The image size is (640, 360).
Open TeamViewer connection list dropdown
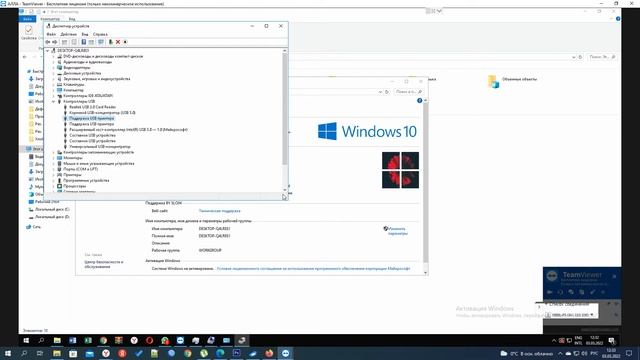pyautogui.click(x=592, y=315)
